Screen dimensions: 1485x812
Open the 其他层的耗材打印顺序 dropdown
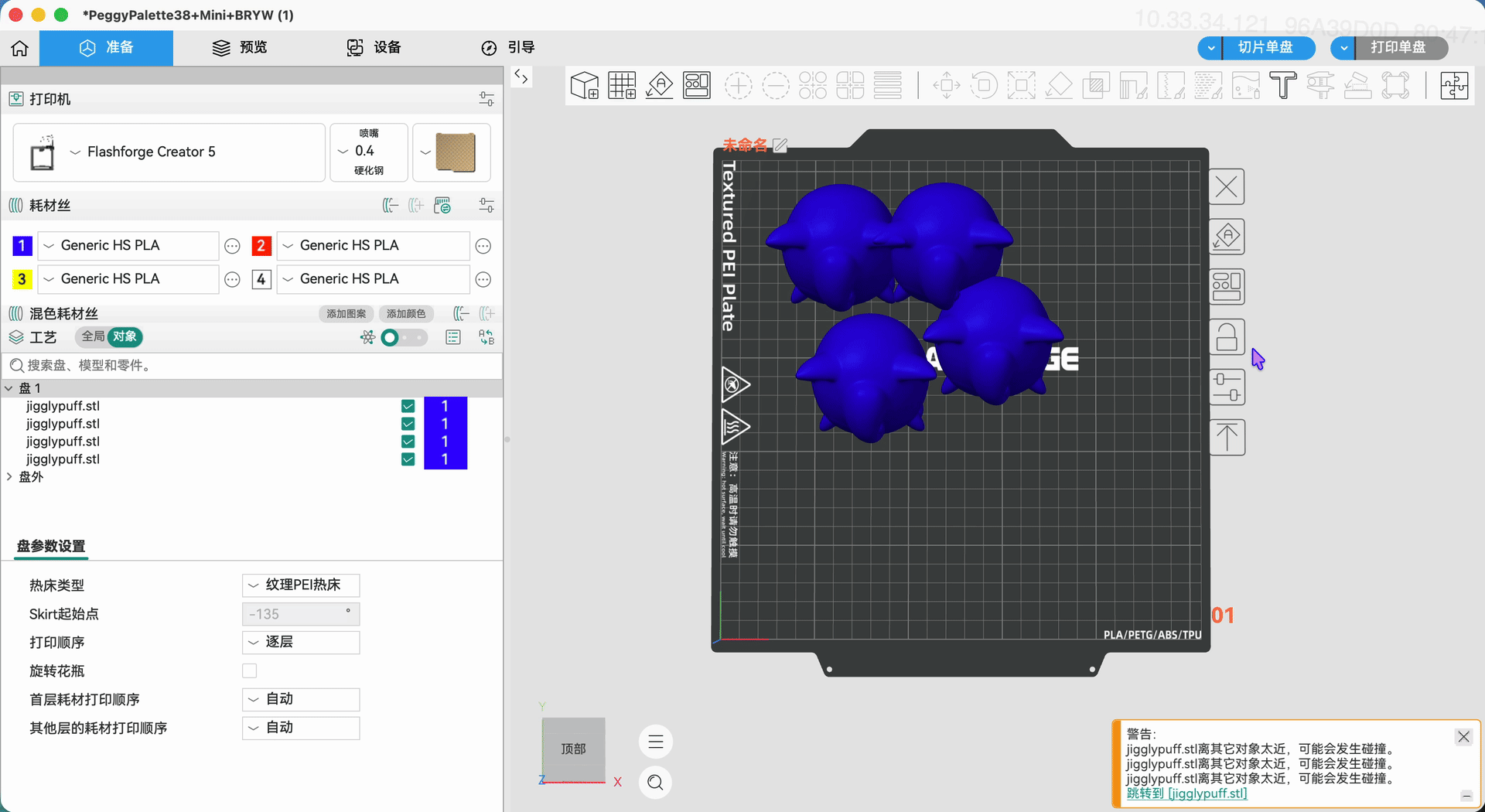click(301, 728)
